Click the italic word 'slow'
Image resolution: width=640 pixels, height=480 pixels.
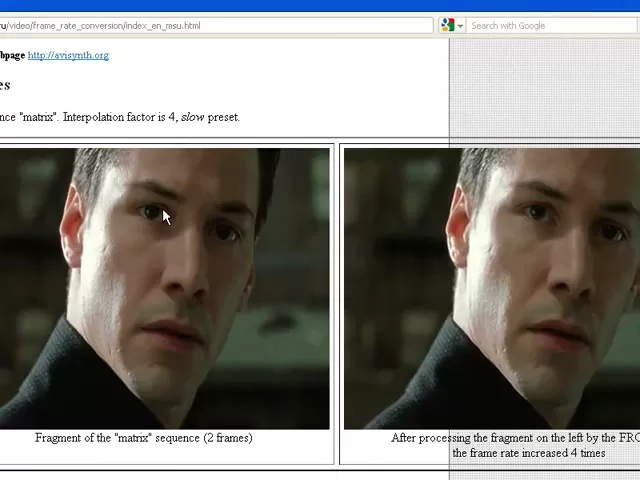pyautogui.click(x=192, y=117)
